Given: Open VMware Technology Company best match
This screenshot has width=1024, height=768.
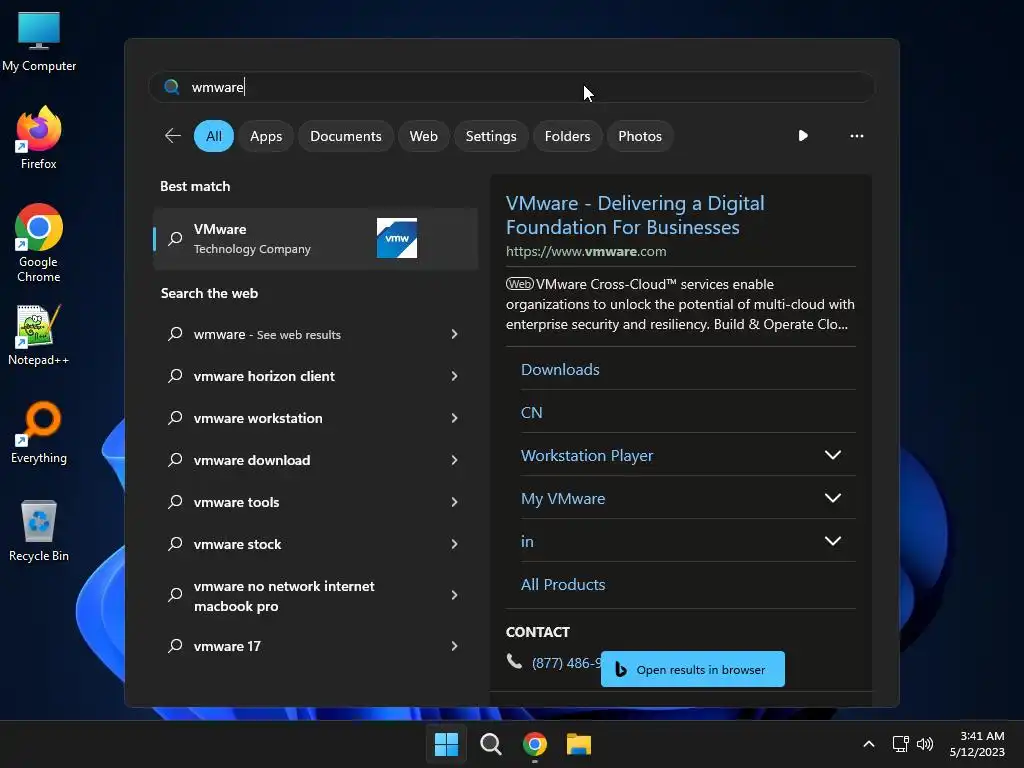Looking at the screenshot, I should (315, 238).
